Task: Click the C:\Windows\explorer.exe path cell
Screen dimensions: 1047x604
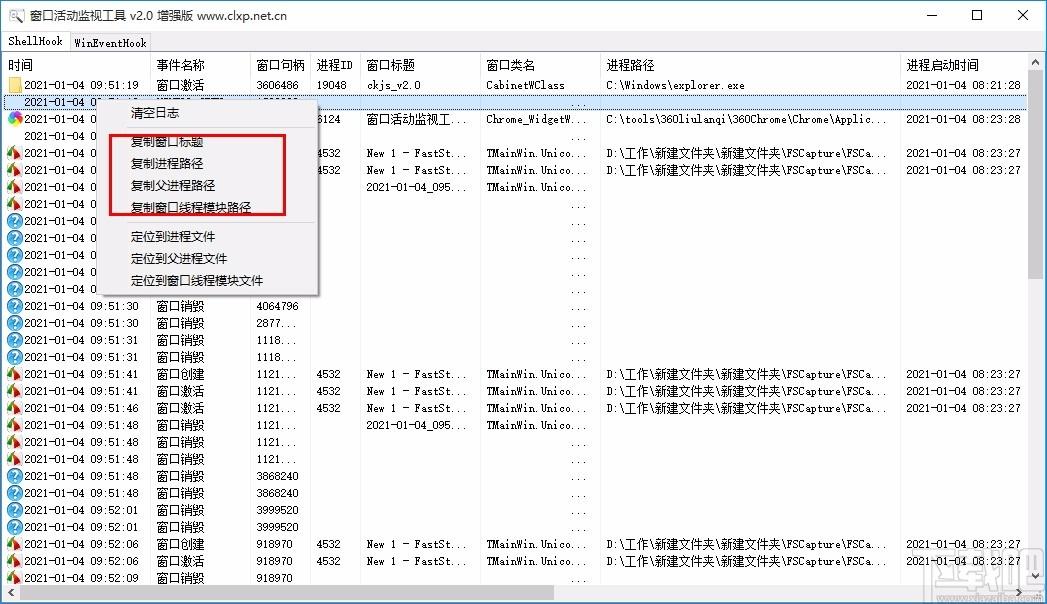Action: (675, 85)
